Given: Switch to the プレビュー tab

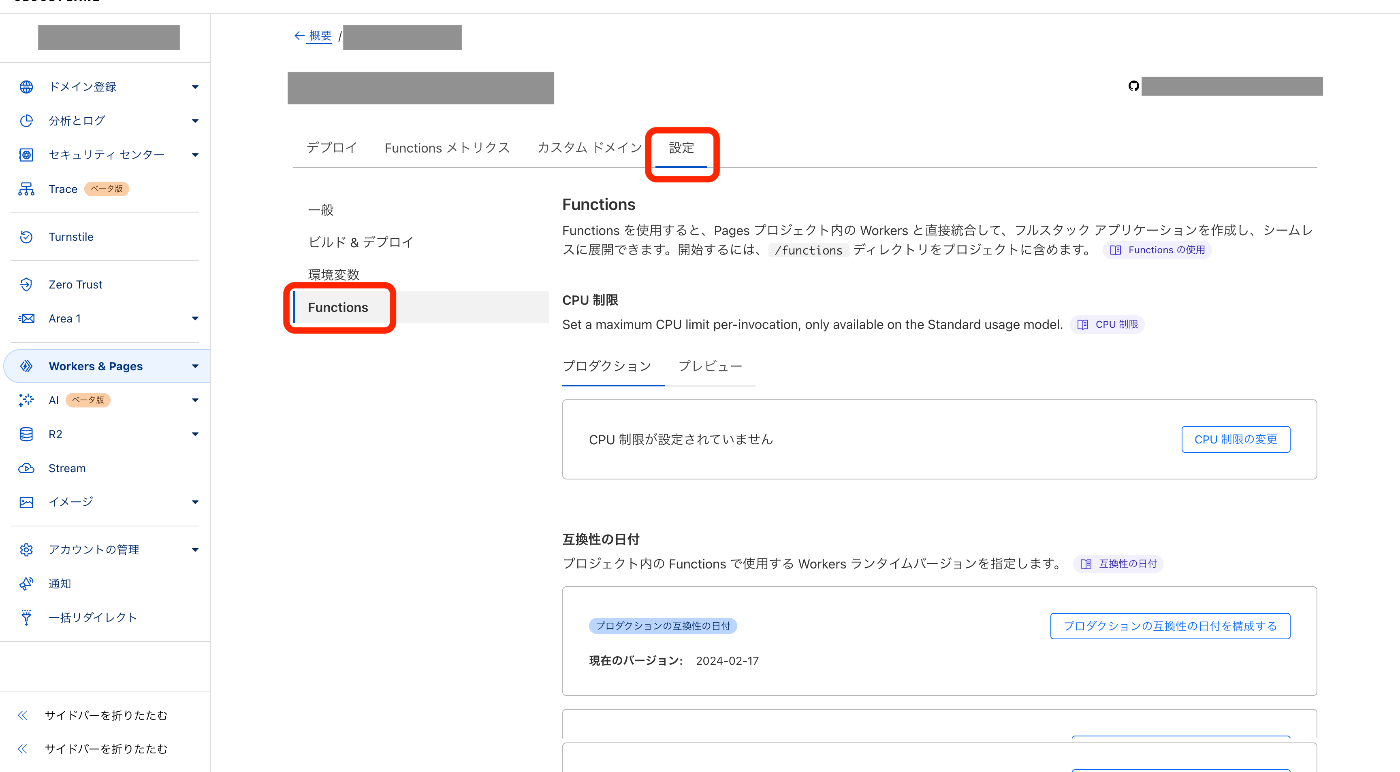Looking at the screenshot, I should pyautogui.click(x=710, y=367).
